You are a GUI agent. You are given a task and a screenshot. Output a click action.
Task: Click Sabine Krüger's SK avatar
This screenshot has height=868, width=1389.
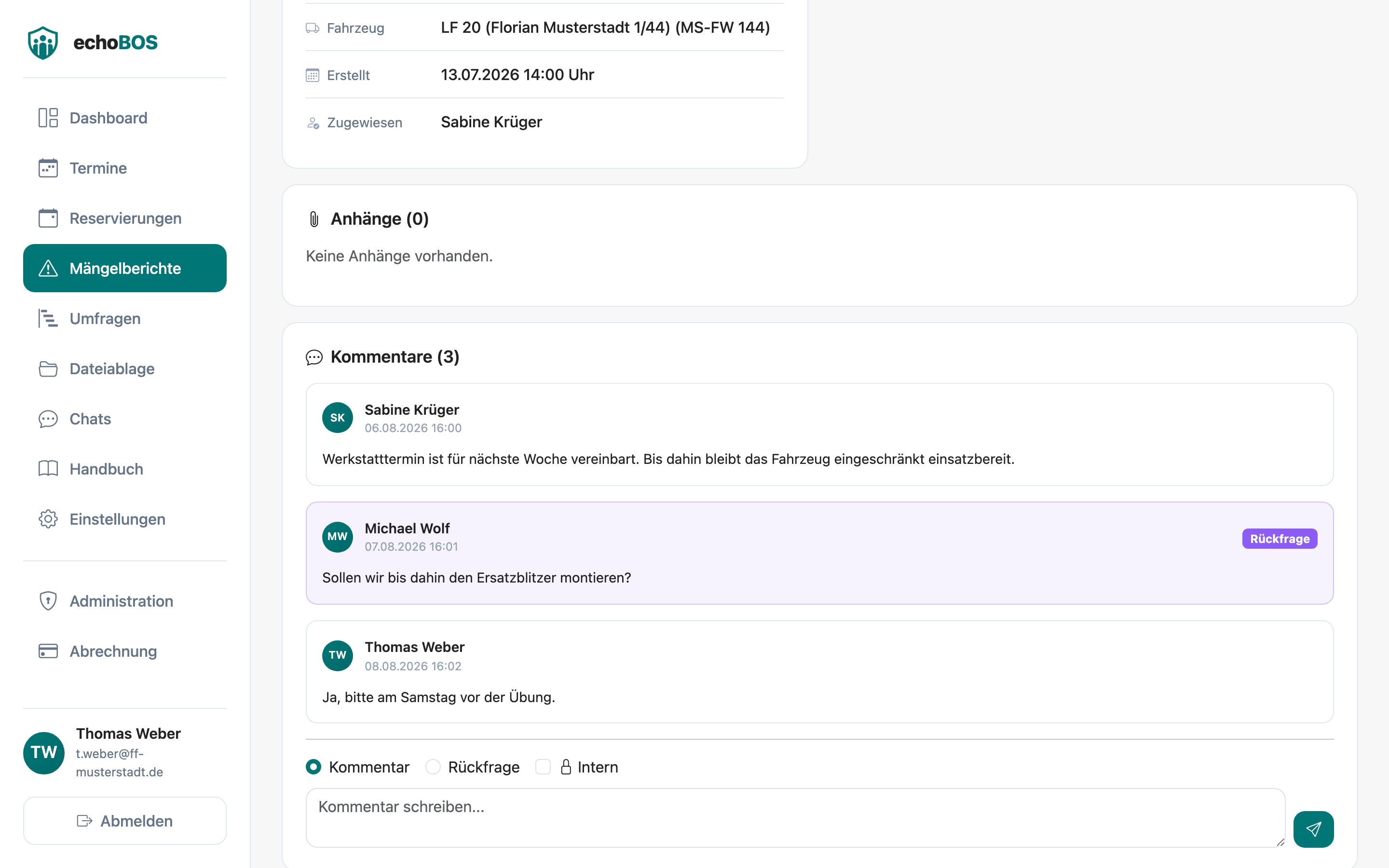tap(338, 418)
